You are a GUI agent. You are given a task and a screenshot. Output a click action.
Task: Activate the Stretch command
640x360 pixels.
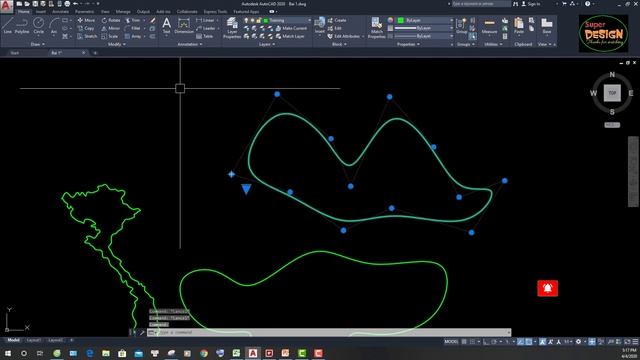coord(87,36)
